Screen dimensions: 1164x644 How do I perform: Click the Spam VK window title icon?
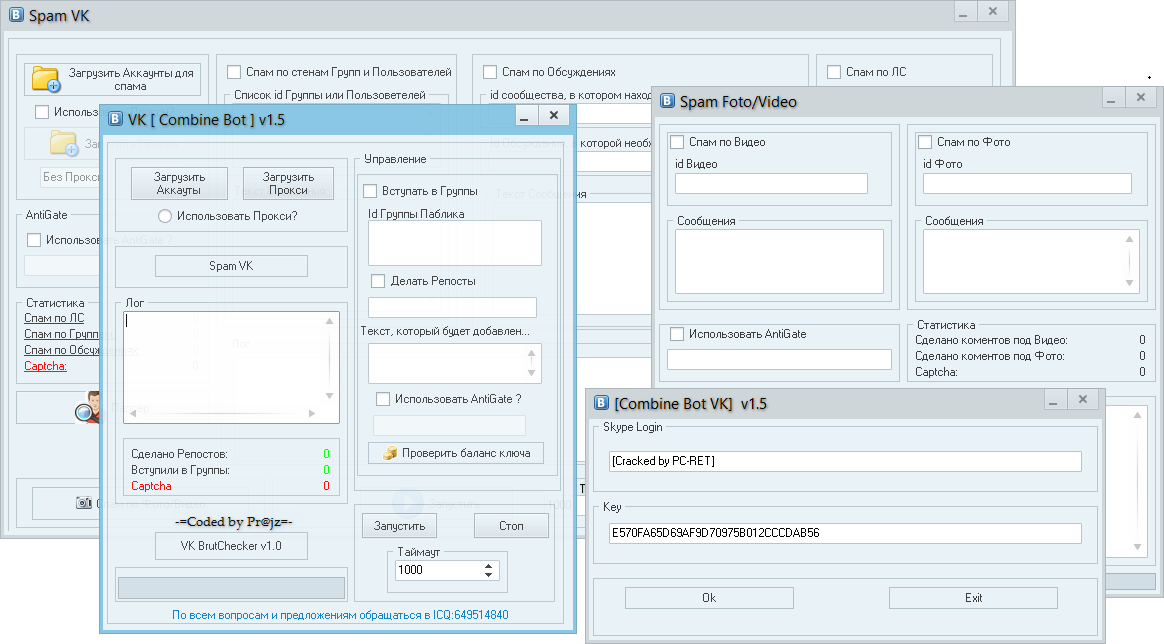pos(16,15)
